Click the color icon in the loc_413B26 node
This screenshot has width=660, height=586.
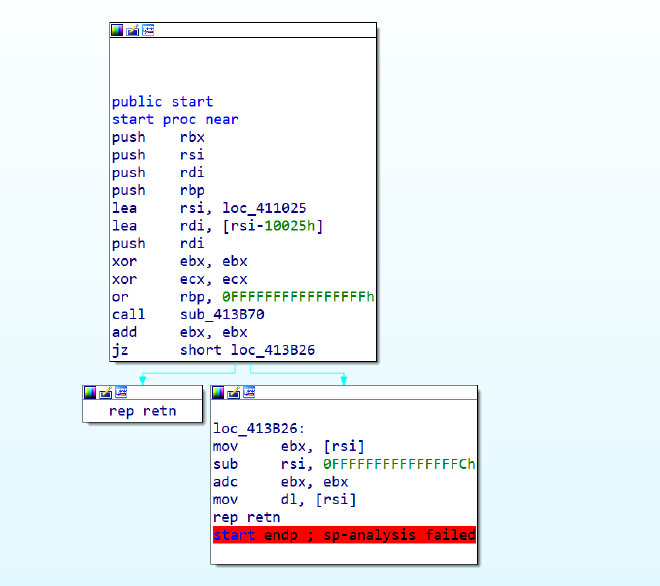coord(218,393)
